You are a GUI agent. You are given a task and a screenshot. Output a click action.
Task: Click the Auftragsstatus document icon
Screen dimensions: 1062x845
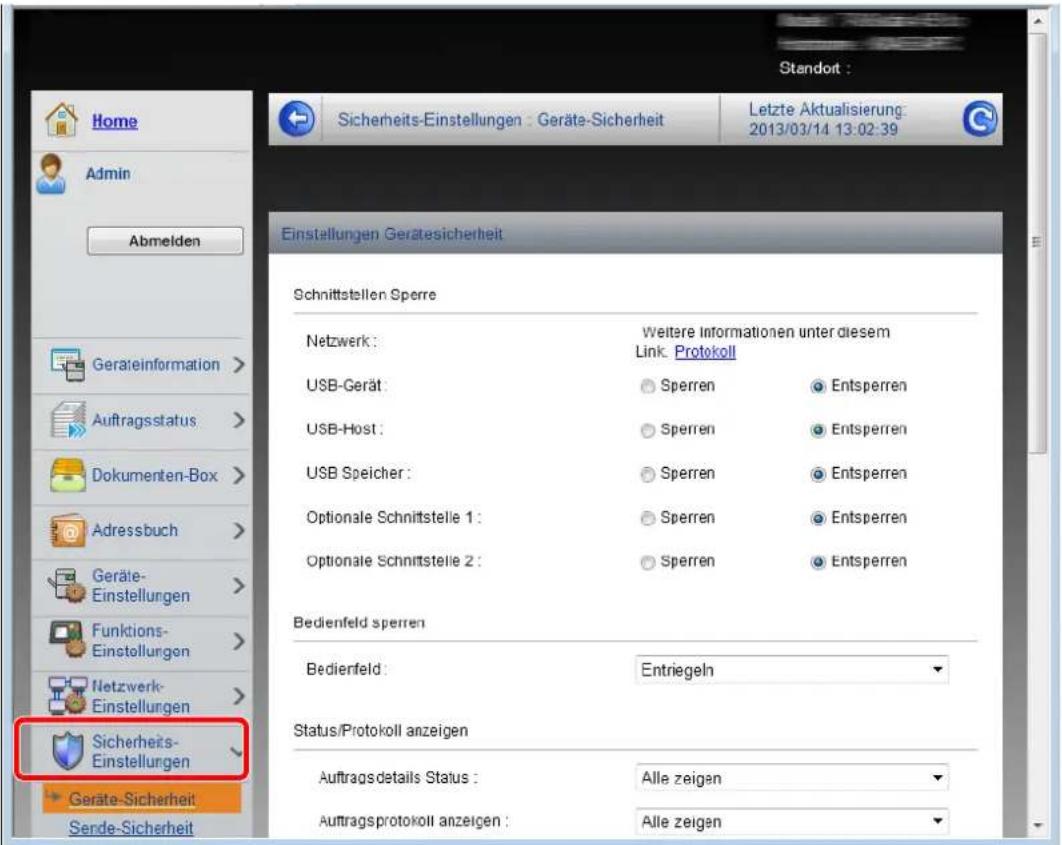coord(68,420)
